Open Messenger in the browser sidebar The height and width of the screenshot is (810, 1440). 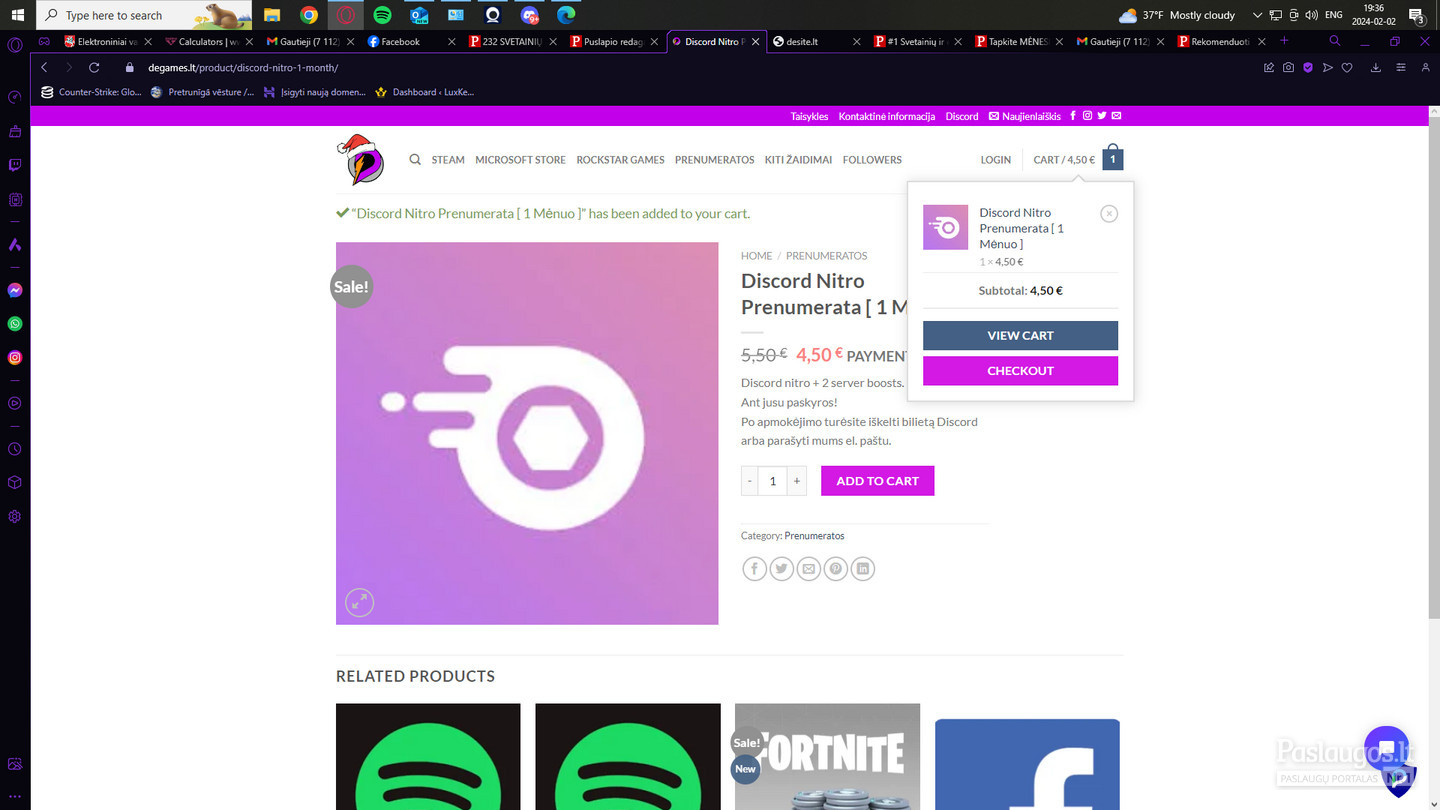pyautogui.click(x=15, y=290)
